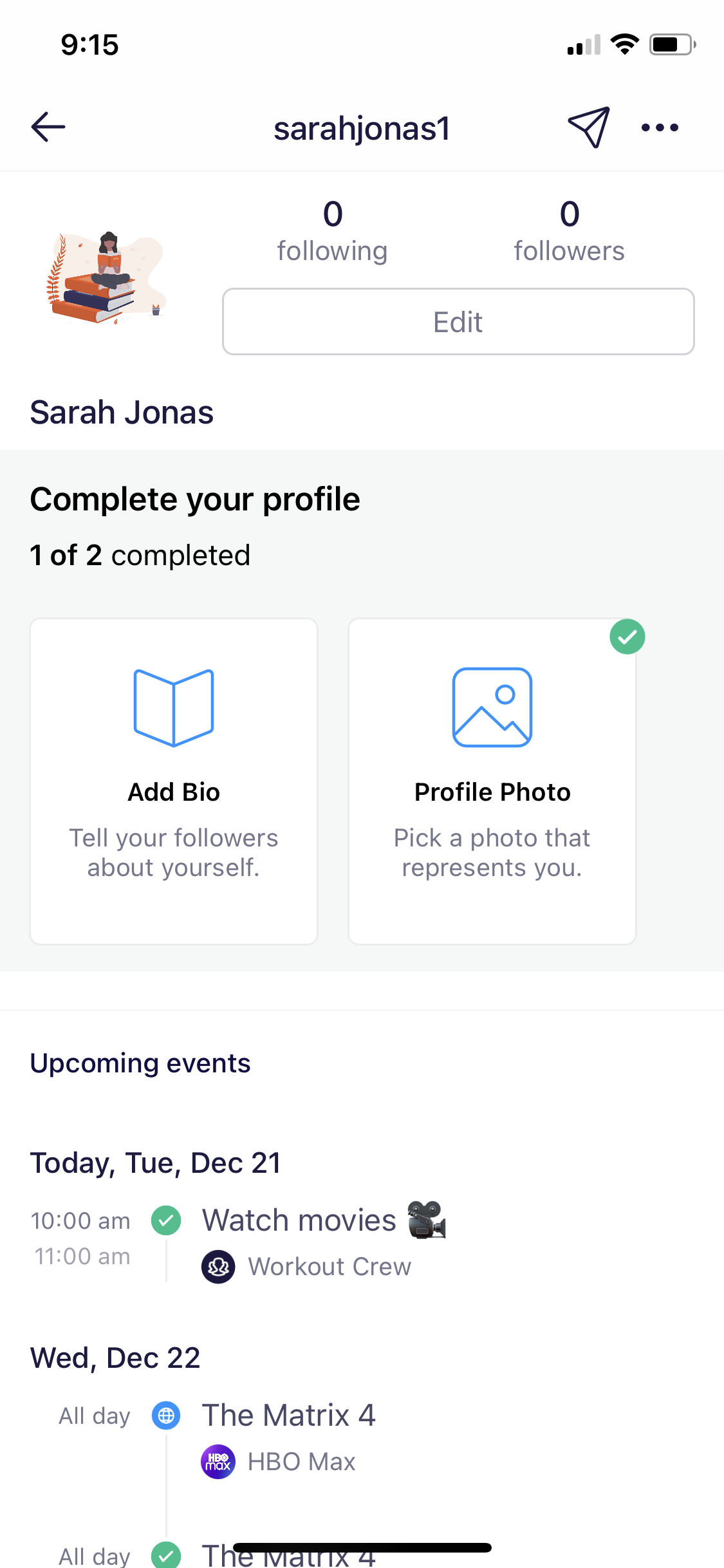This screenshot has width=724, height=1568.
Task: Open the followers count
Action: 569,230
